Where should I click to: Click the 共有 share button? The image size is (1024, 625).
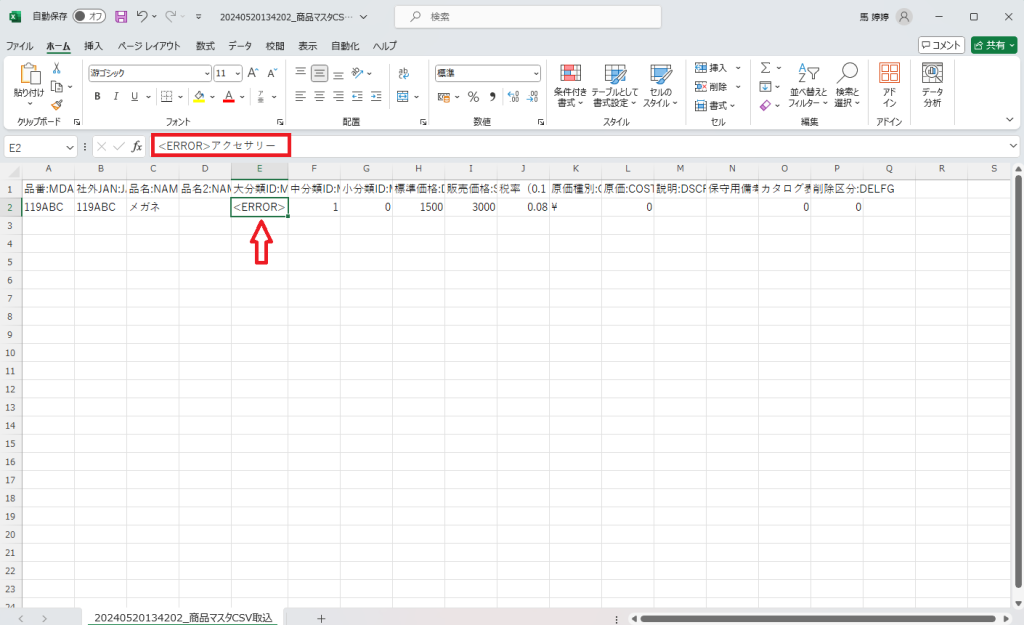[993, 45]
